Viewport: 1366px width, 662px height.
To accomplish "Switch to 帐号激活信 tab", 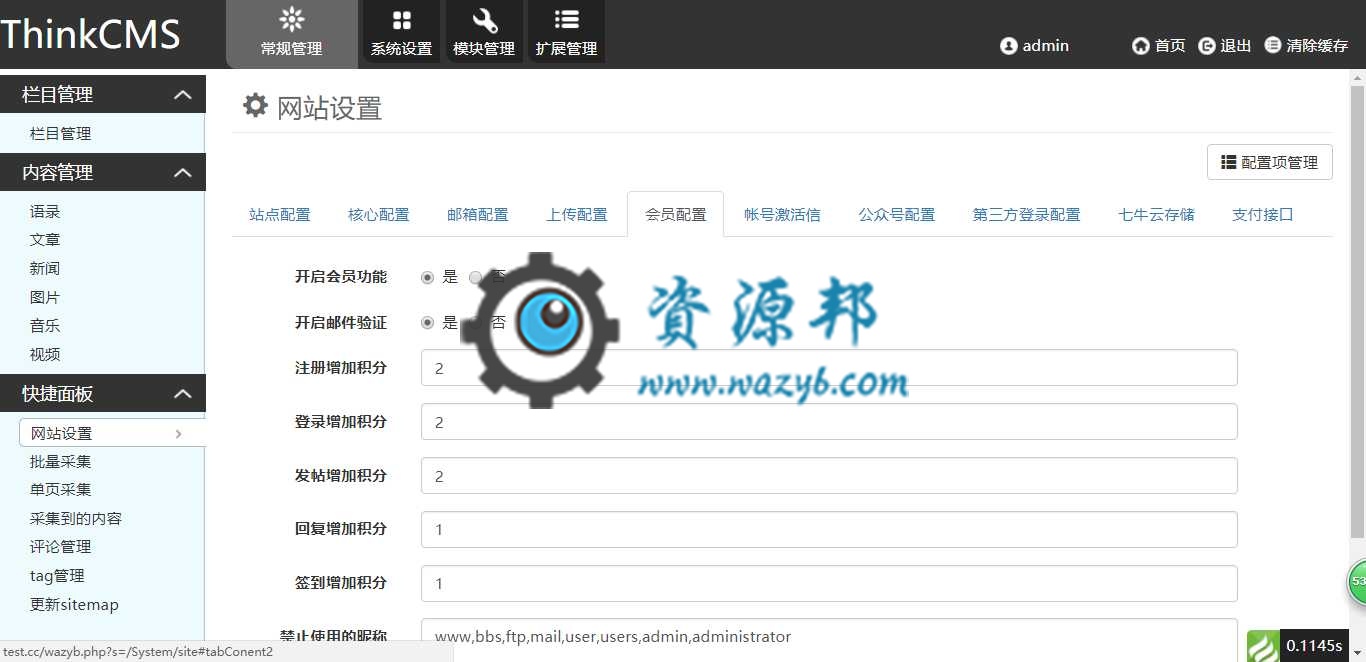I will [x=782, y=214].
